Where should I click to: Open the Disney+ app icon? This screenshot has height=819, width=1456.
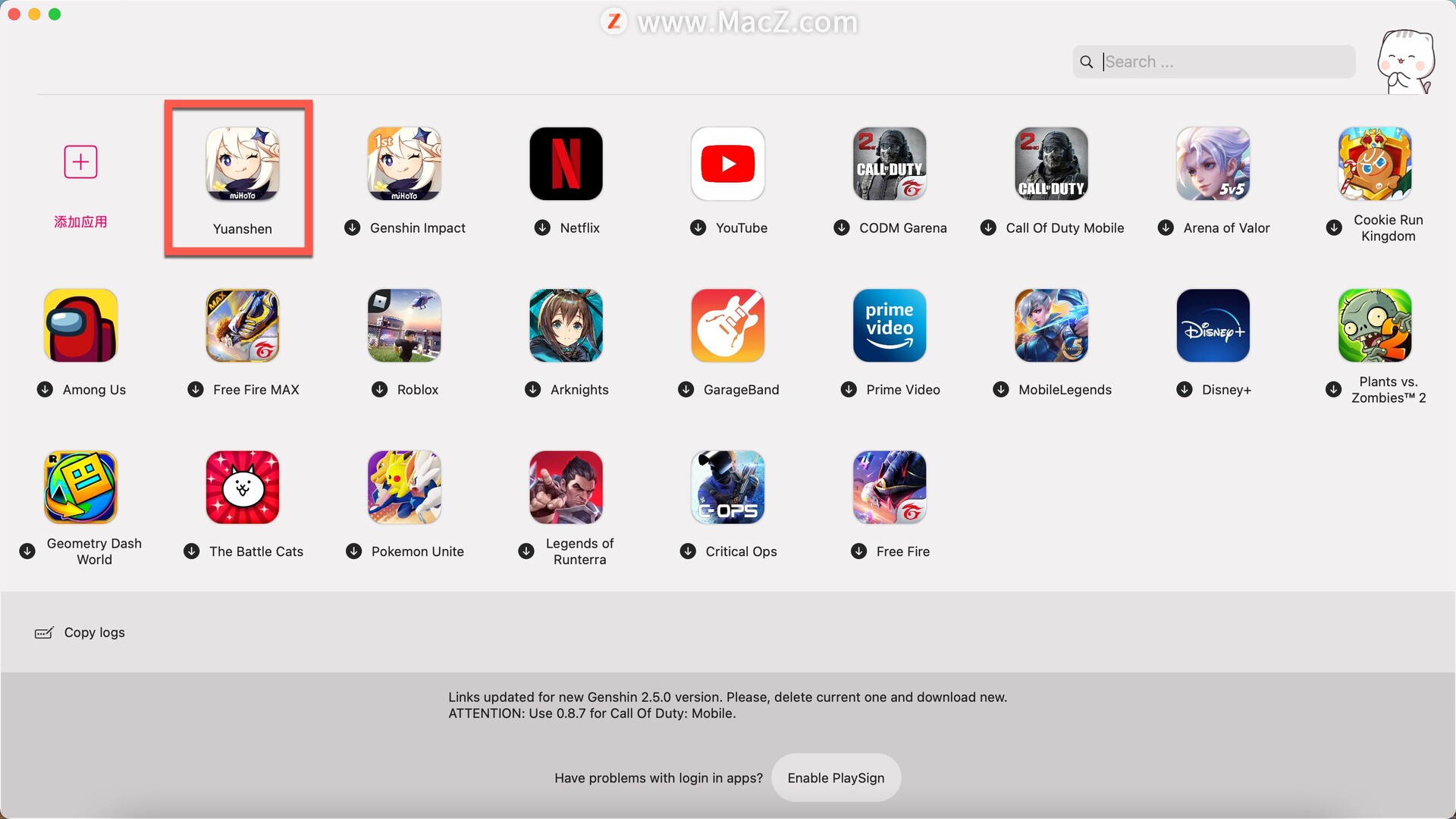click(x=1213, y=325)
